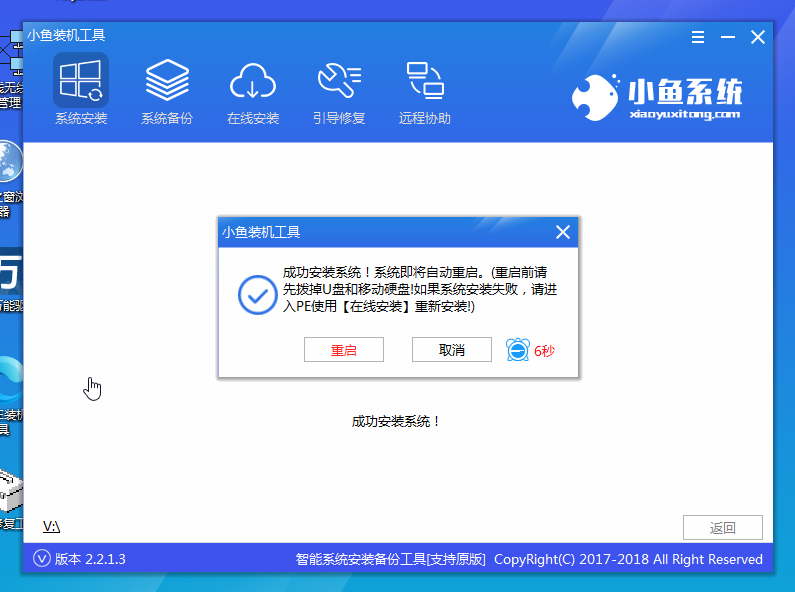Click the 成功安装系统！ status text
795x592 pixels.
tap(395, 421)
